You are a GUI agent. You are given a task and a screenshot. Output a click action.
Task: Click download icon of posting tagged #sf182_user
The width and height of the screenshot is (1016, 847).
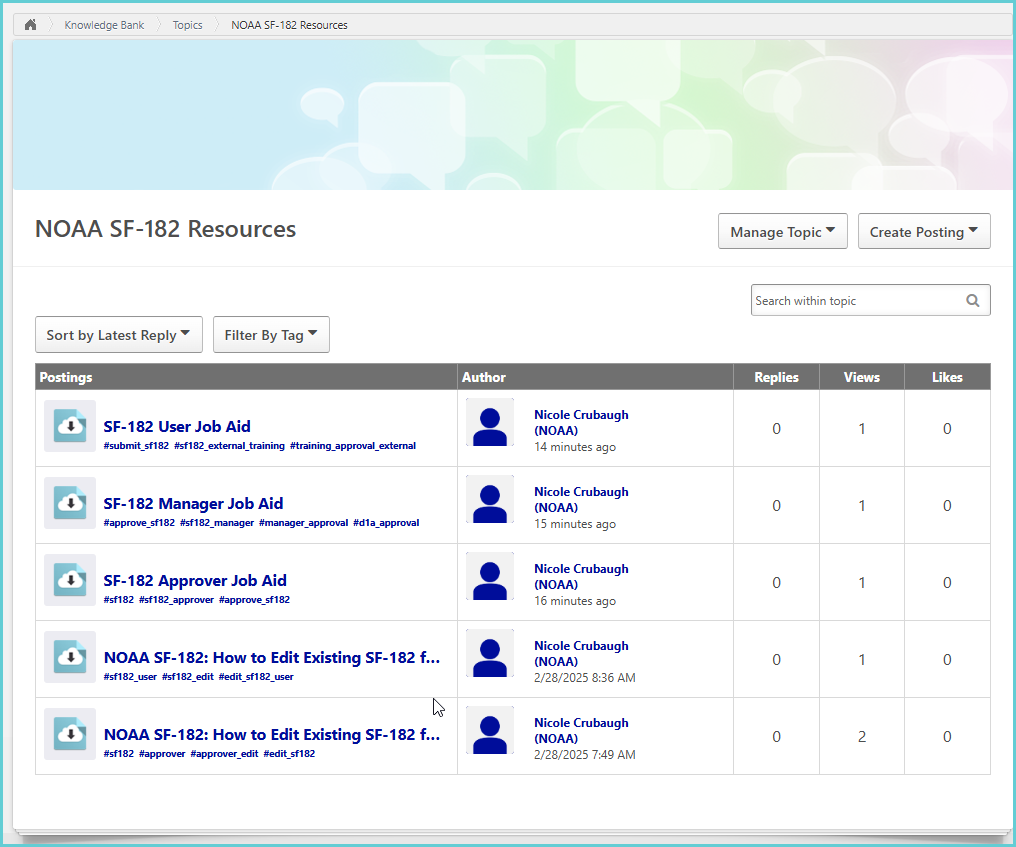click(70, 657)
